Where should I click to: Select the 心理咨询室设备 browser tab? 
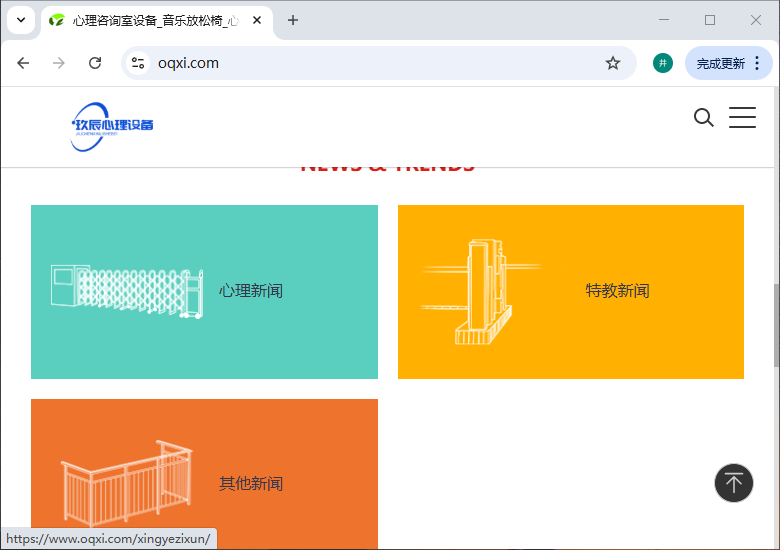pyautogui.click(x=156, y=21)
